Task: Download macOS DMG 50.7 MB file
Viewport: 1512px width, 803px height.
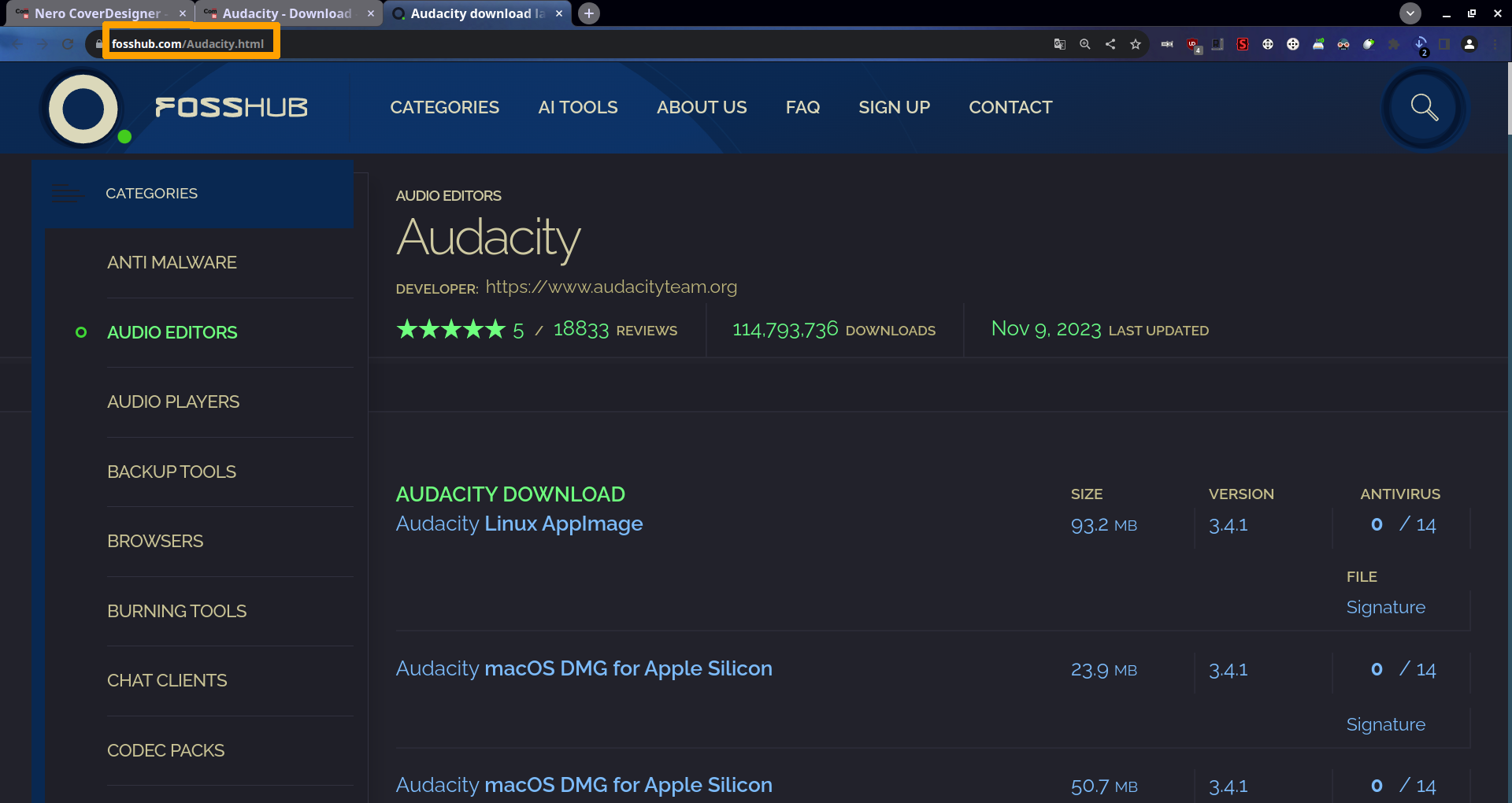Action: tap(584, 785)
